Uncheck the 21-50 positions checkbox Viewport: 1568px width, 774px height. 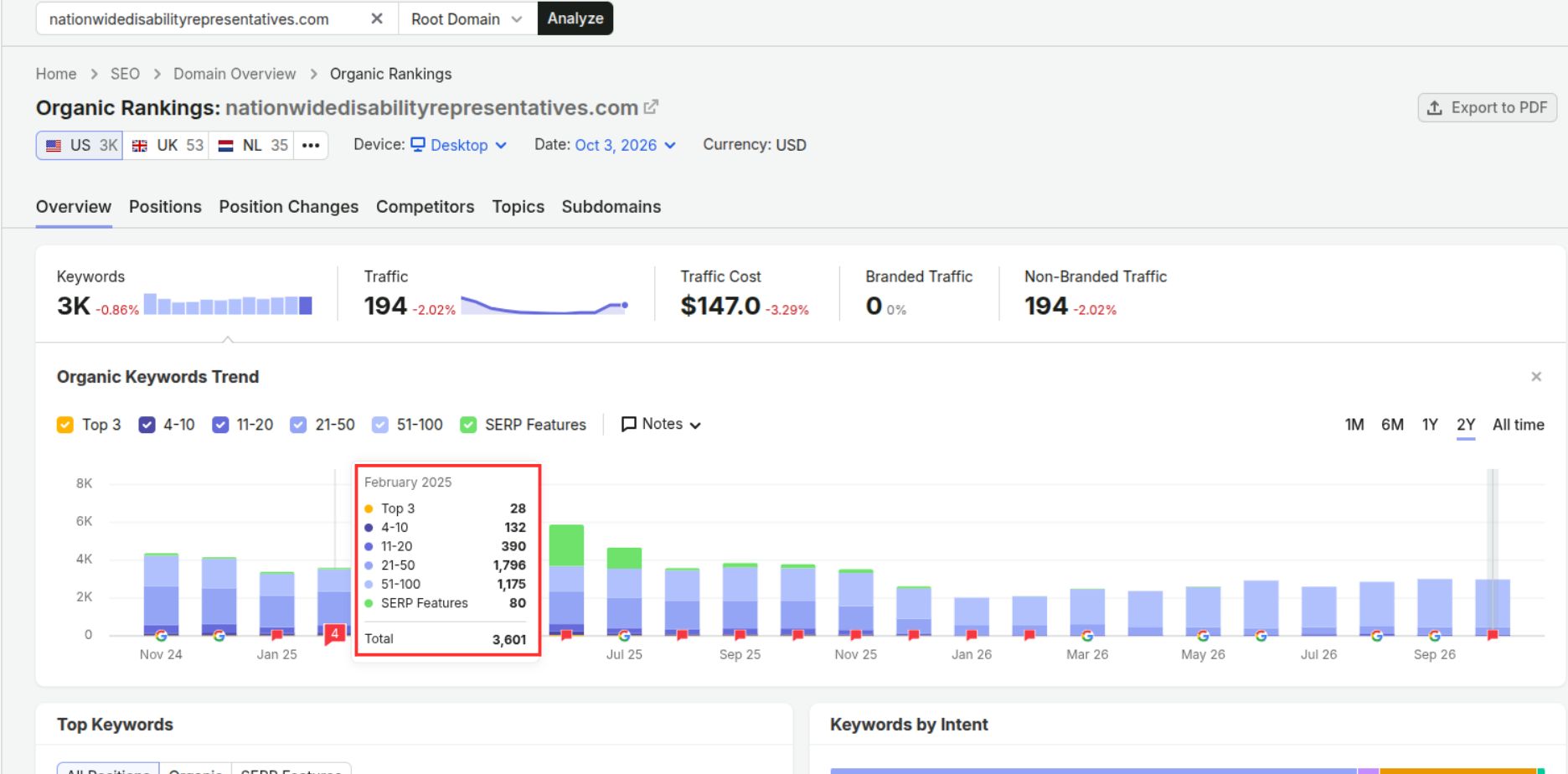pyautogui.click(x=298, y=425)
